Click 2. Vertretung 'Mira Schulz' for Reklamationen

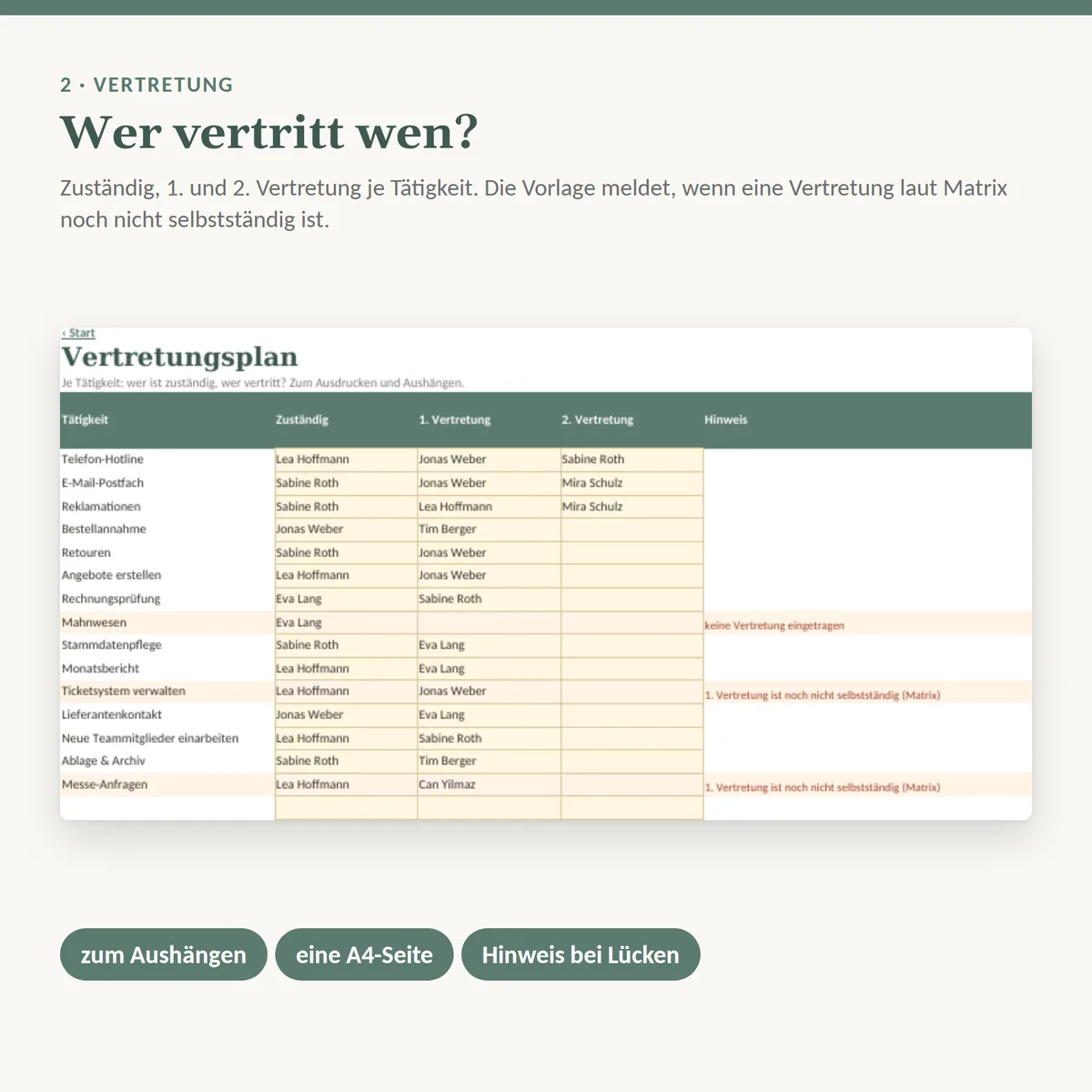click(x=632, y=507)
